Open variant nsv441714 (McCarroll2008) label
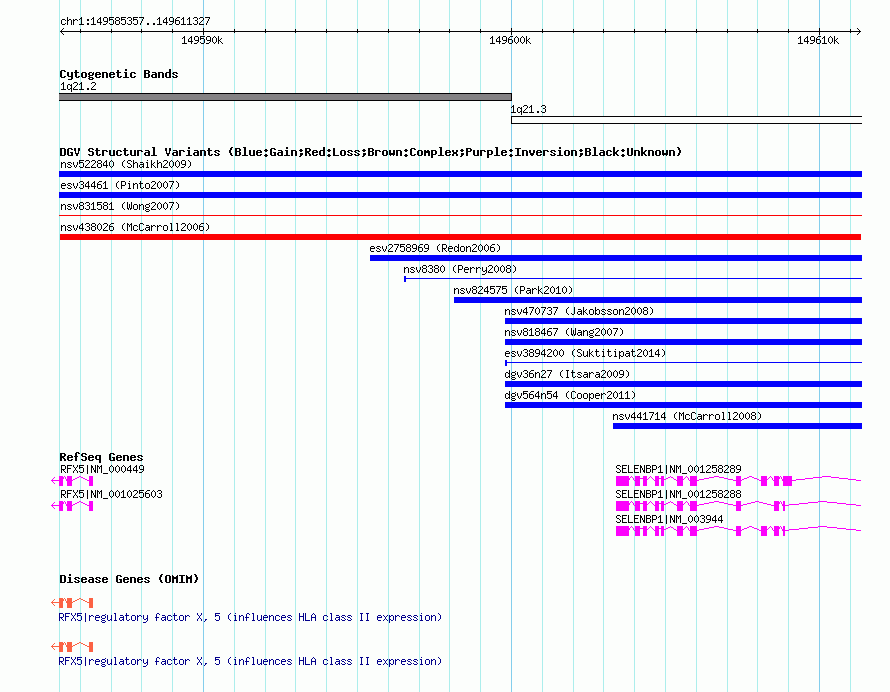 687,416
